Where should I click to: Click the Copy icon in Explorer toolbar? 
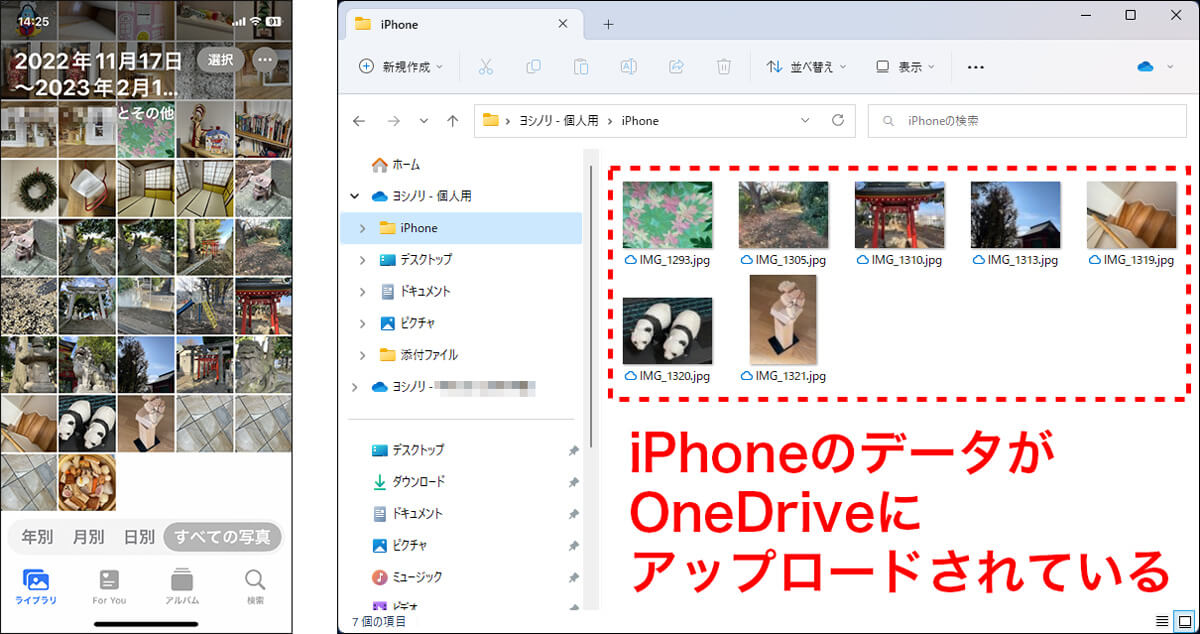point(533,67)
